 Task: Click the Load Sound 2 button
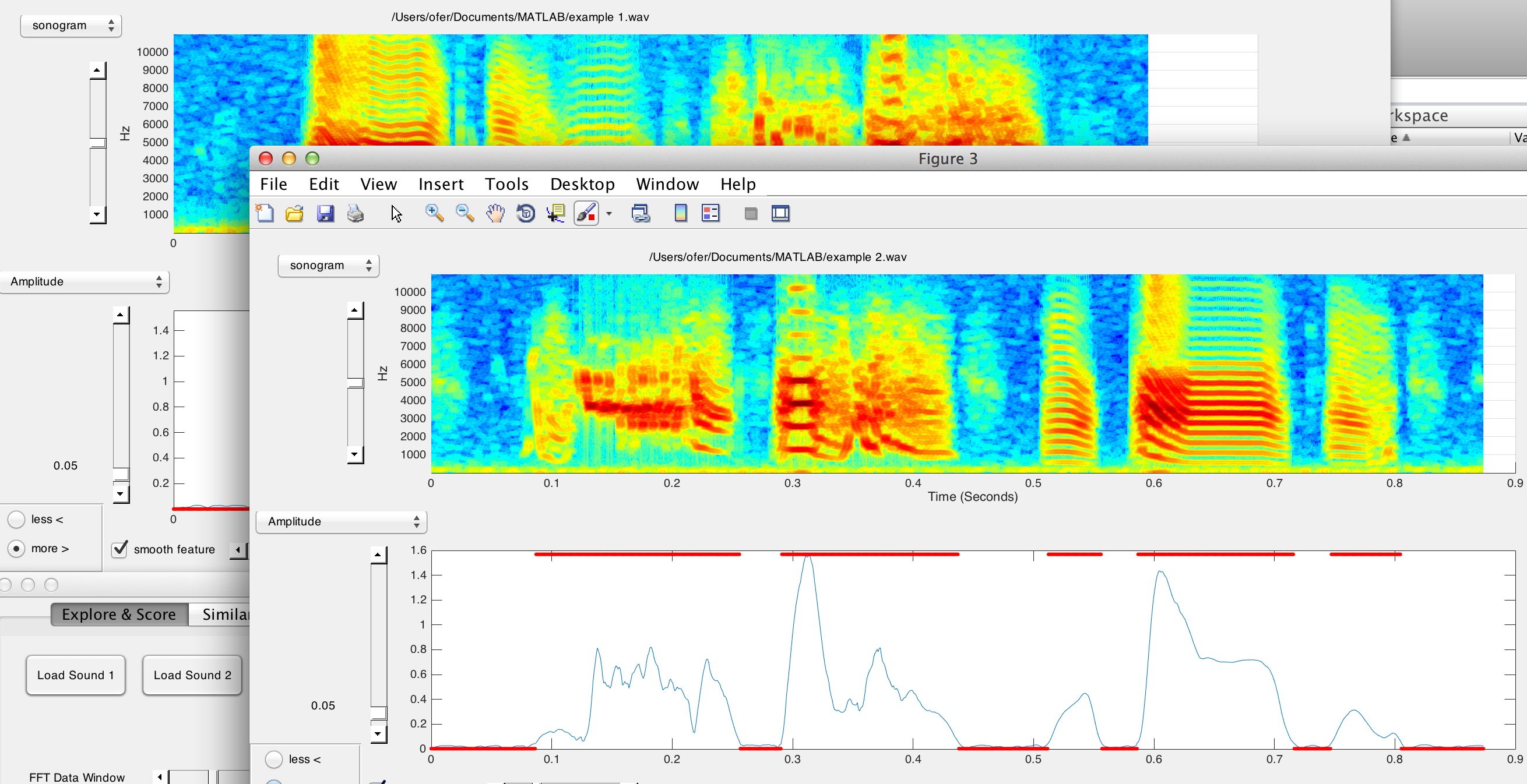pos(192,675)
